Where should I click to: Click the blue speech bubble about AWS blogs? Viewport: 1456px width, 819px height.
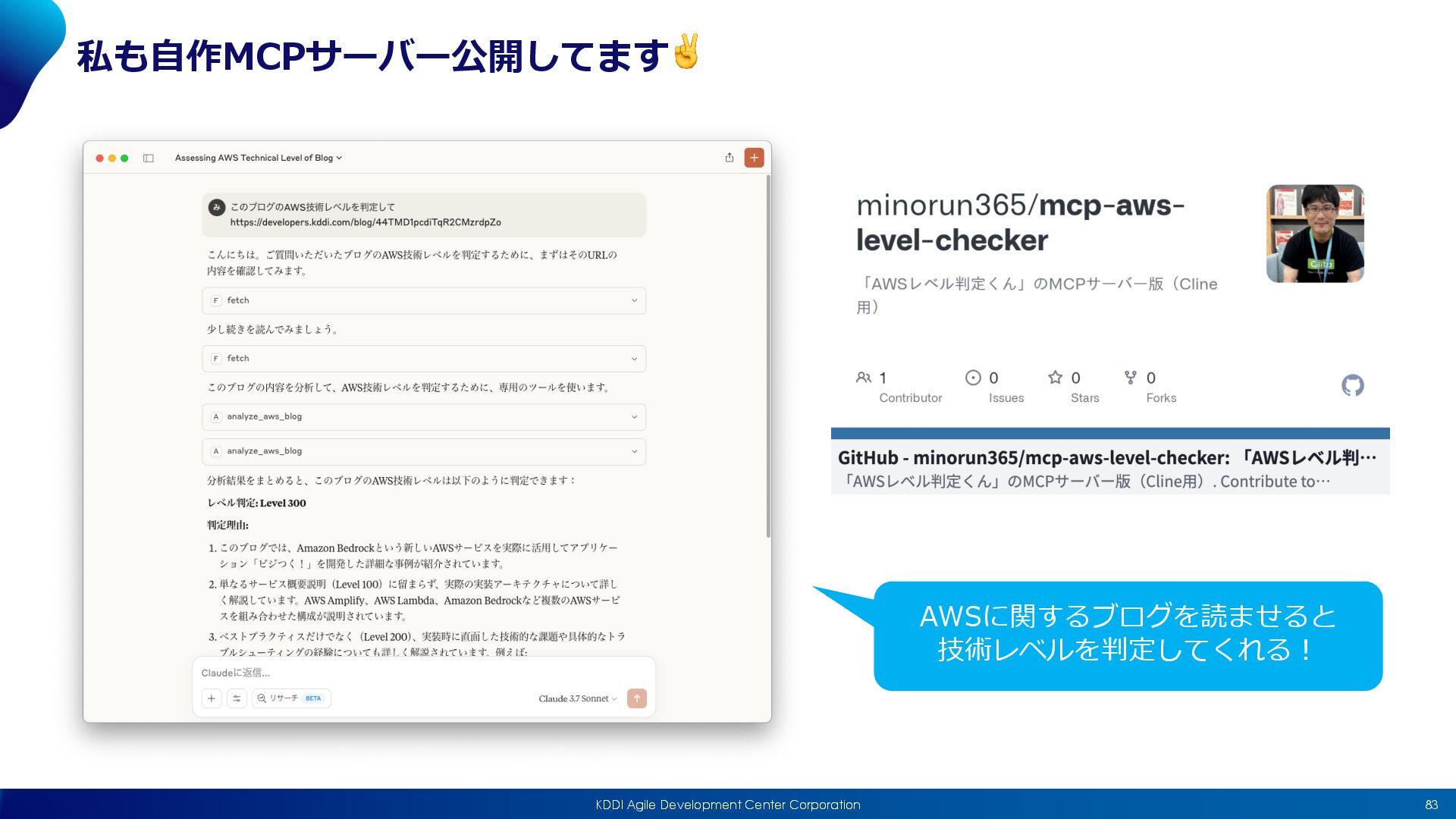pyautogui.click(x=1128, y=635)
